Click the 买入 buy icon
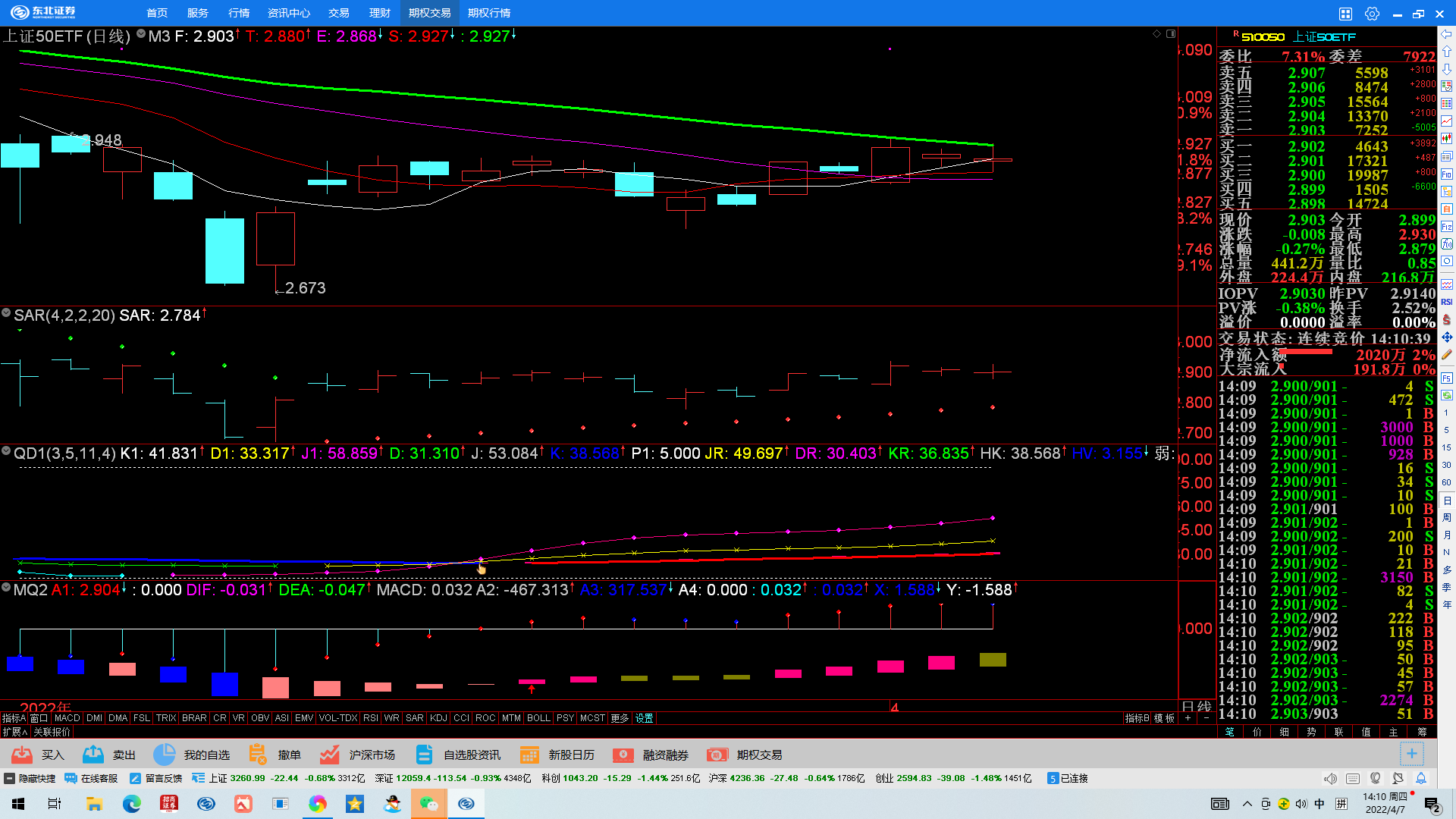The image size is (1456, 819). (22, 755)
